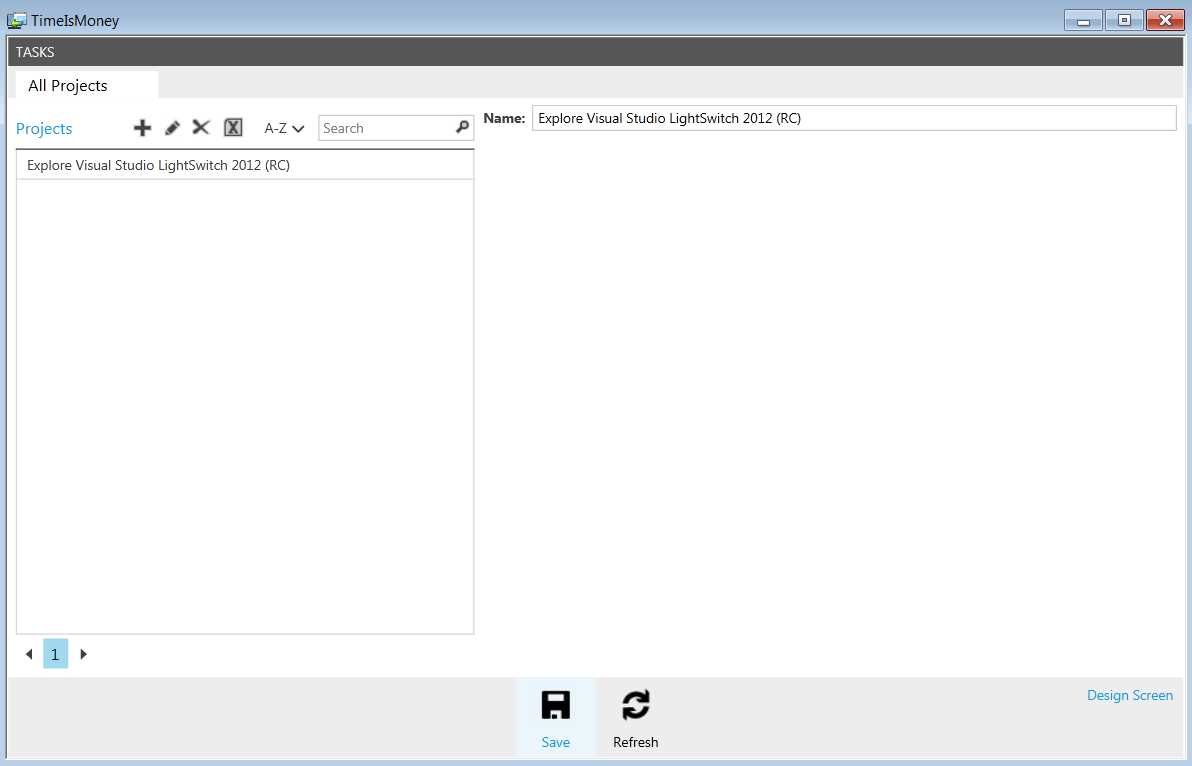Delete the selected project
This screenshot has width=1192, height=766.
[x=200, y=127]
